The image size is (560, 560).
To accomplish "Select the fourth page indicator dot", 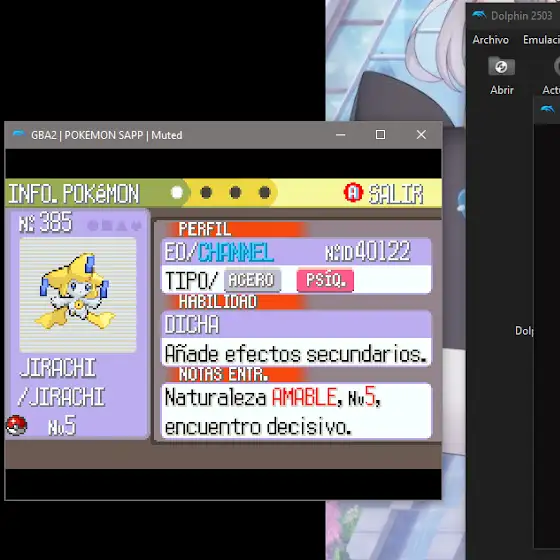I will pyautogui.click(x=264, y=192).
